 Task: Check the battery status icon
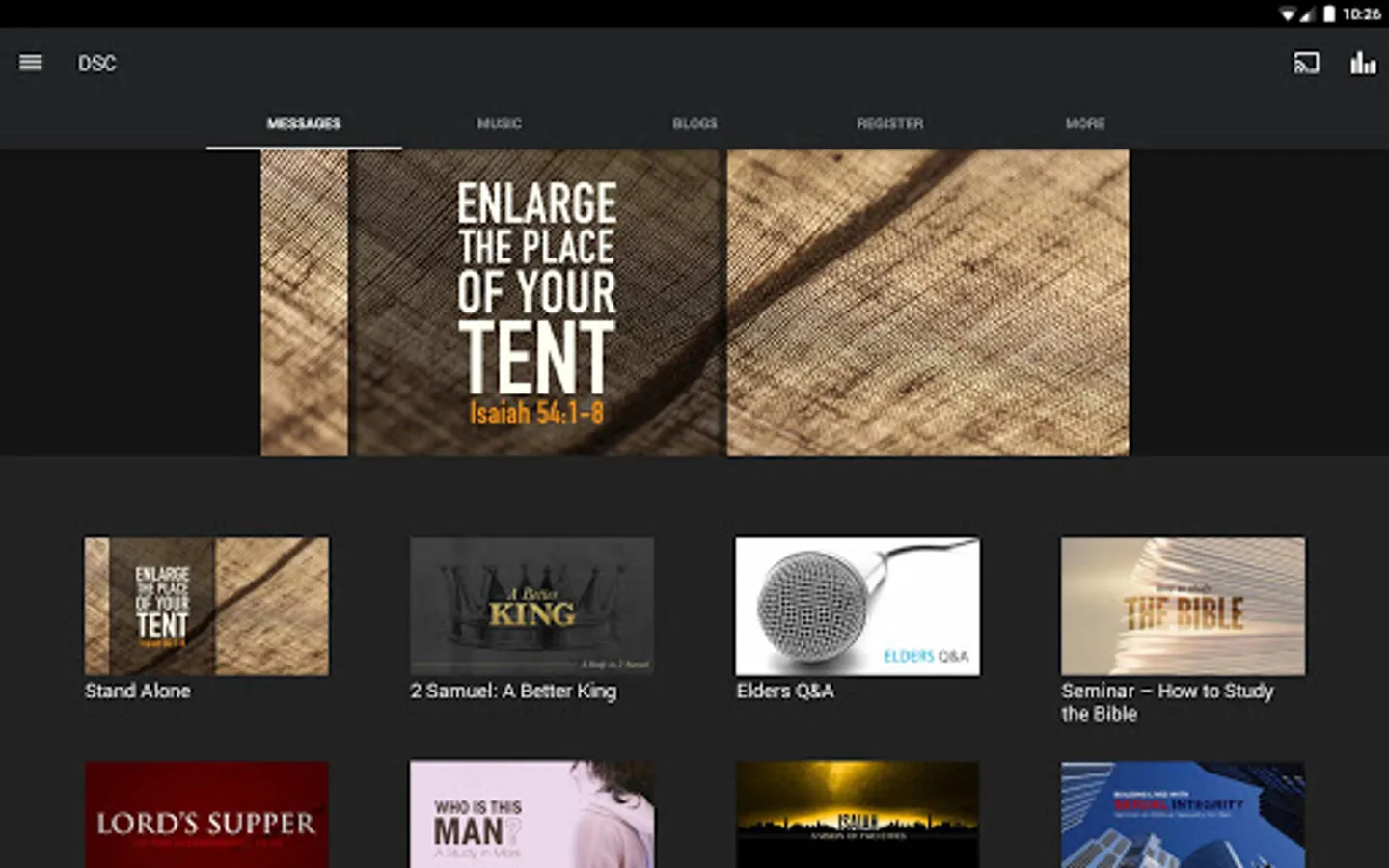[x=1329, y=14]
